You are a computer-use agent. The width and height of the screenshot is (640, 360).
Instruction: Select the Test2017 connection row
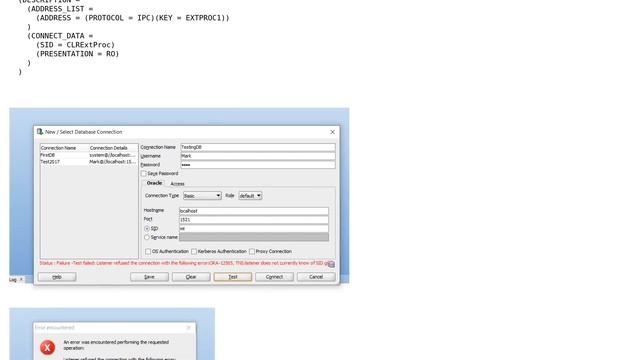point(89,162)
